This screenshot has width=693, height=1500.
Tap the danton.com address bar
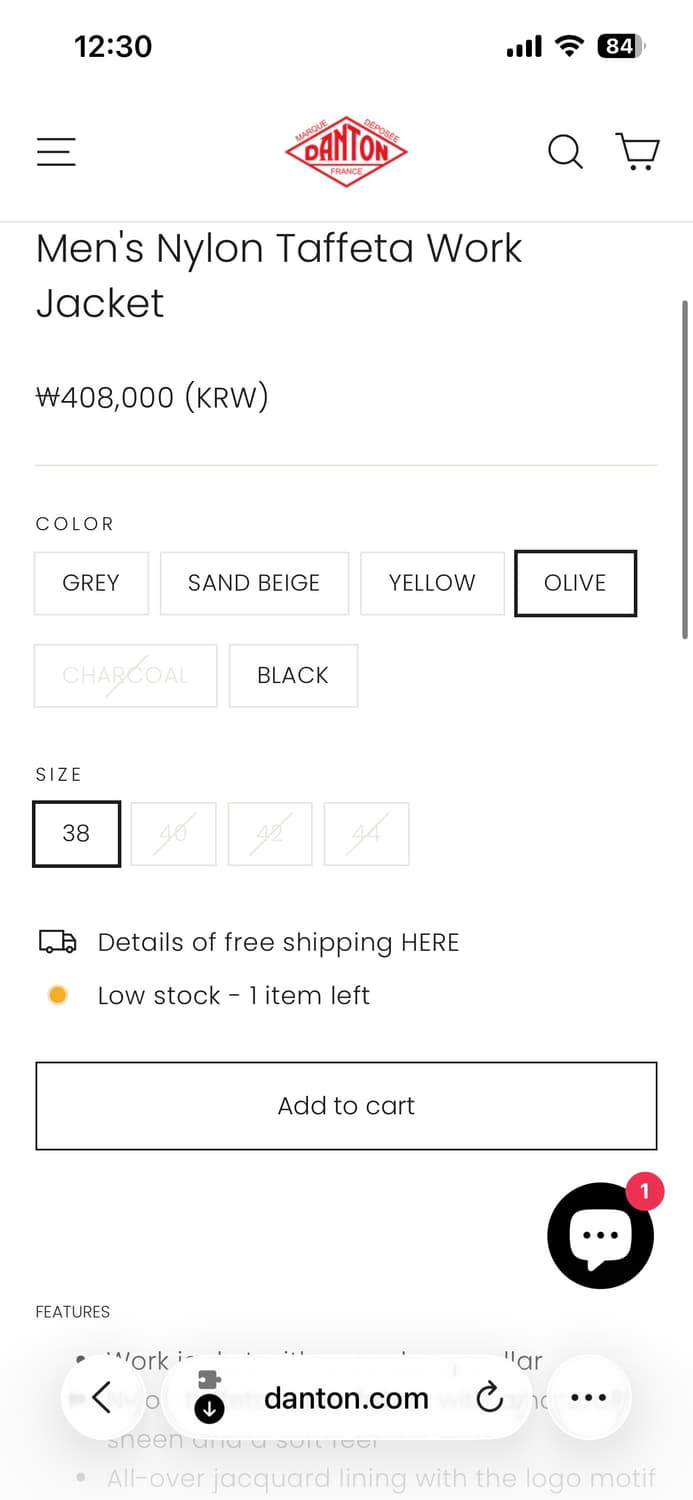pos(346,1398)
